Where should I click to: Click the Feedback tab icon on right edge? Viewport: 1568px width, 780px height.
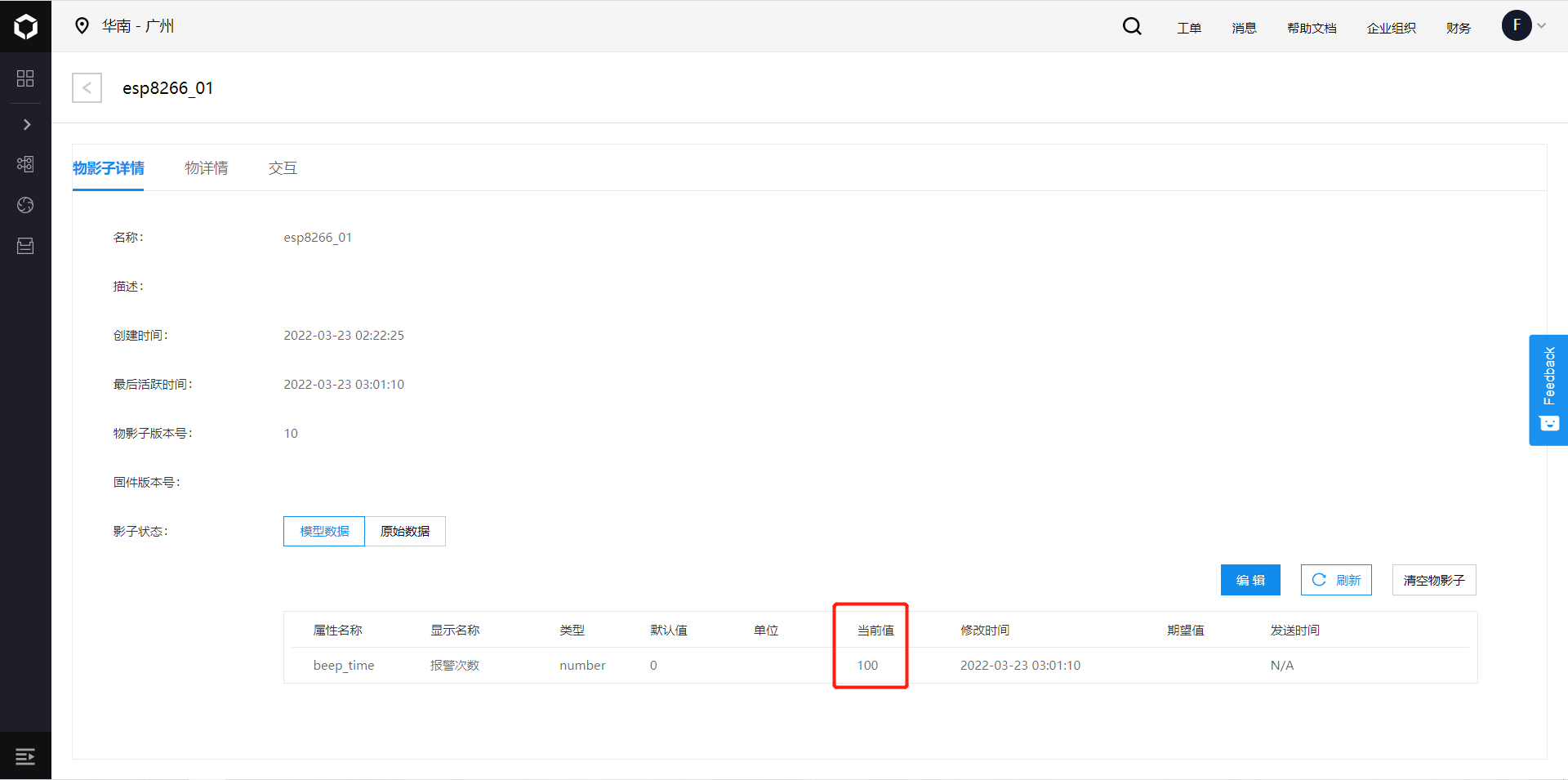[1548, 390]
